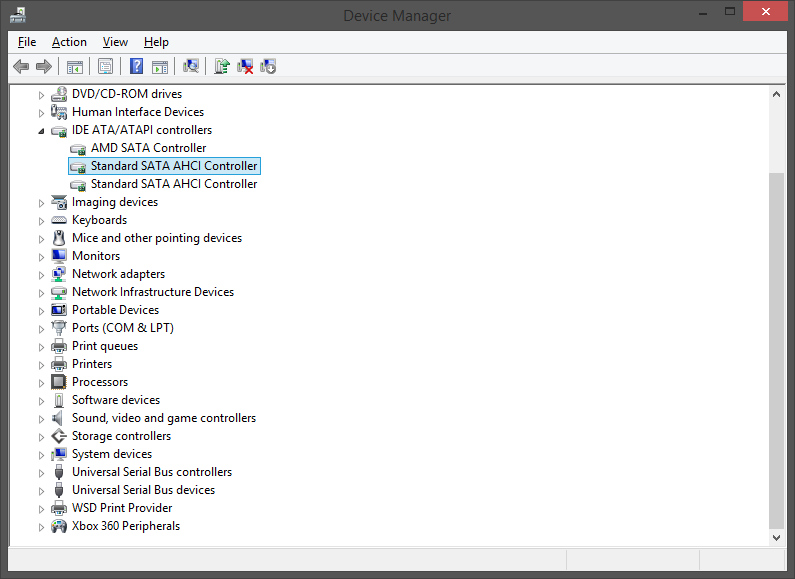Viewport: 795px width, 579px height.
Task: Select AMD SATA Controller entry
Action: pos(149,148)
